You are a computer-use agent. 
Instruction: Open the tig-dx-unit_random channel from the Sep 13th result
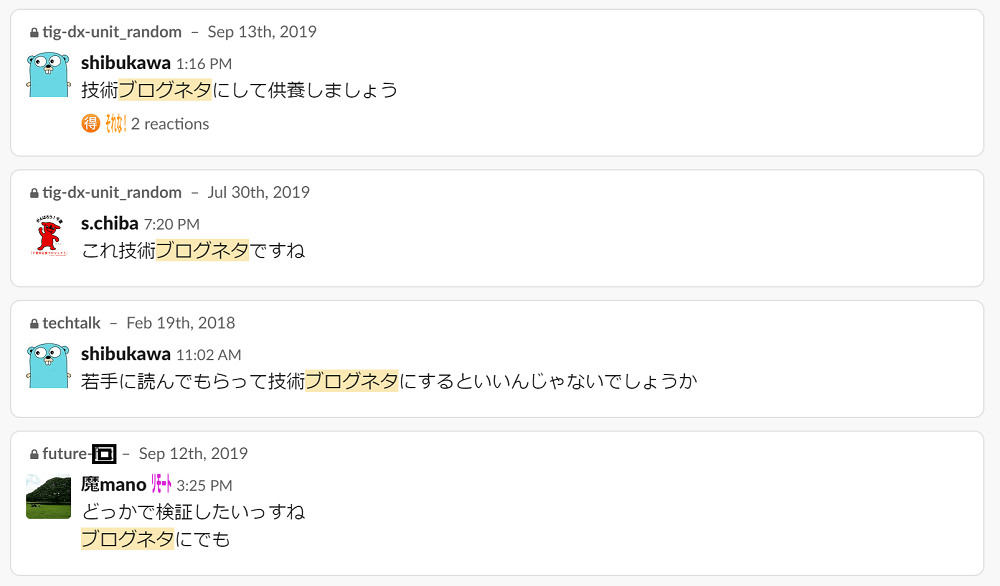[112, 32]
